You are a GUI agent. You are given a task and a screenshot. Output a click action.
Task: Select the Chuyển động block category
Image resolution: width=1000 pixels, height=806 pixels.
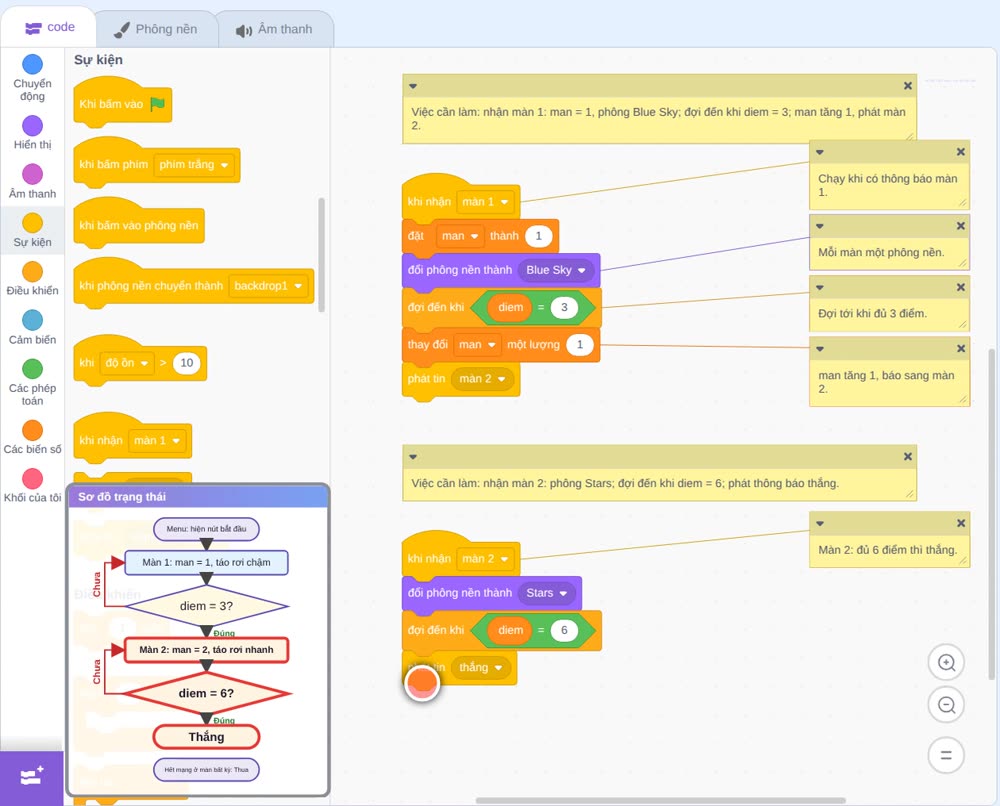pyautogui.click(x=33, y=77)
